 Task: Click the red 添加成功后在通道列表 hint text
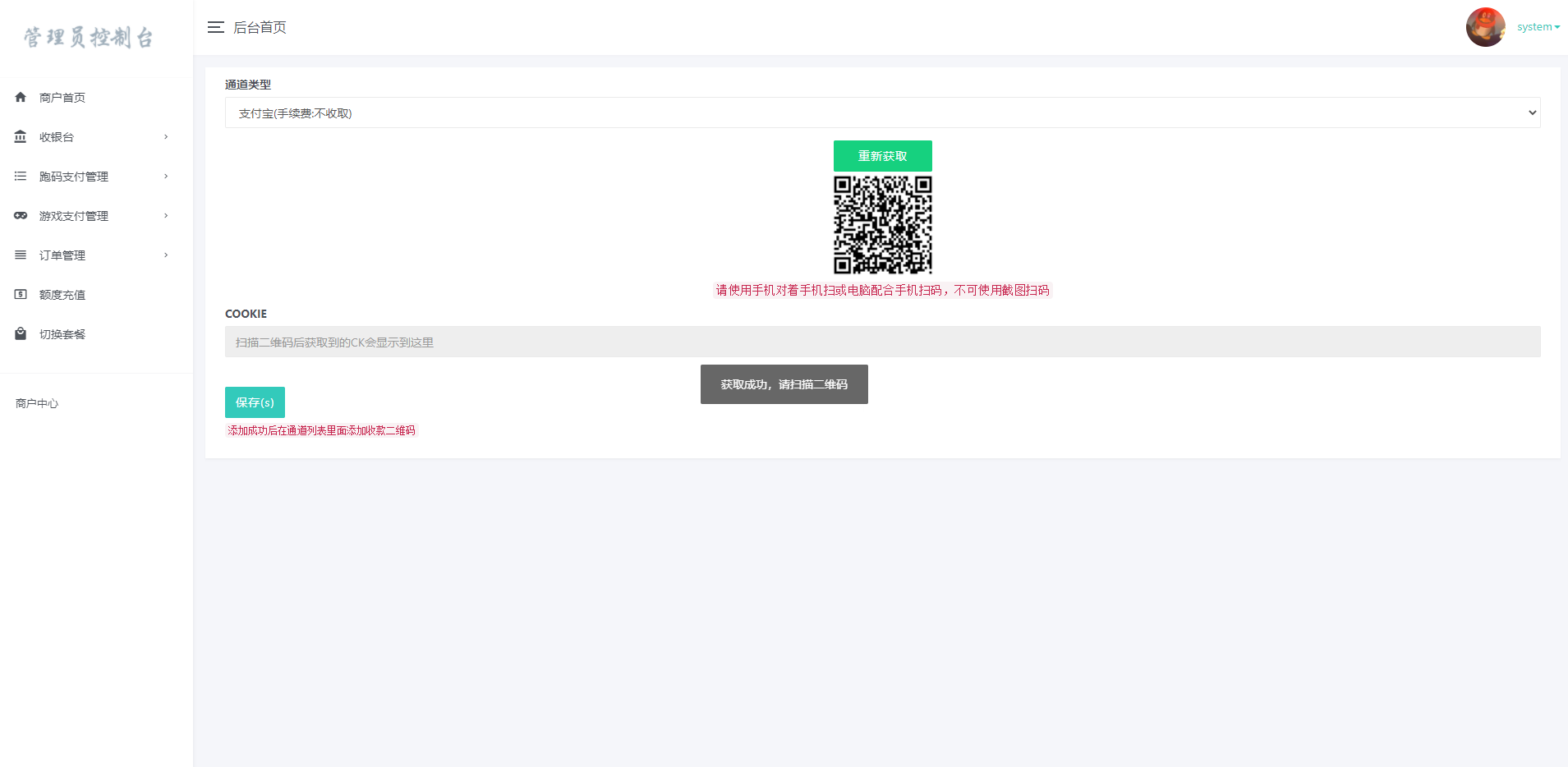321,430
